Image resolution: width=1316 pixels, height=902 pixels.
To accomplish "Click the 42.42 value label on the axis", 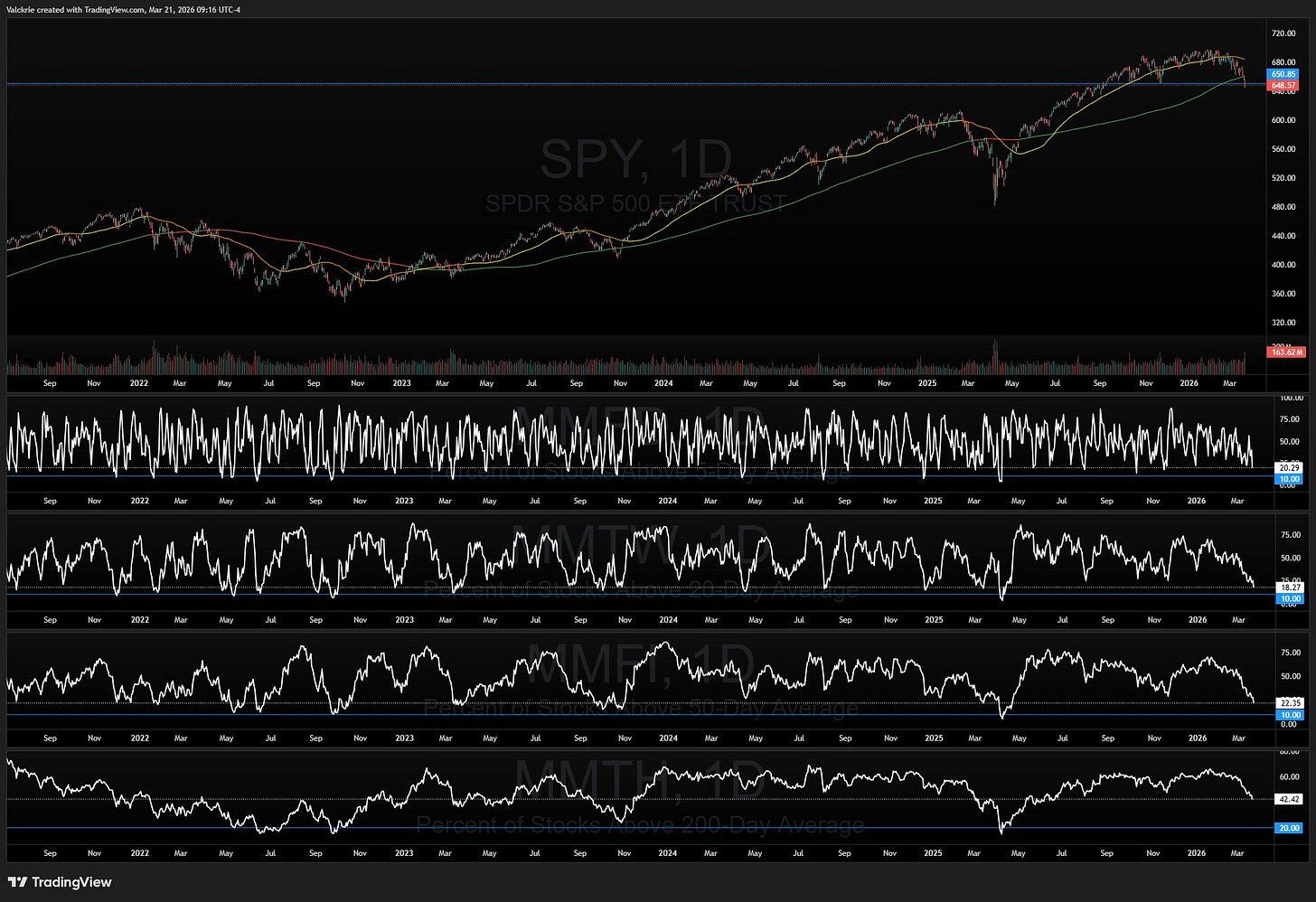I will coord(1289,799).
